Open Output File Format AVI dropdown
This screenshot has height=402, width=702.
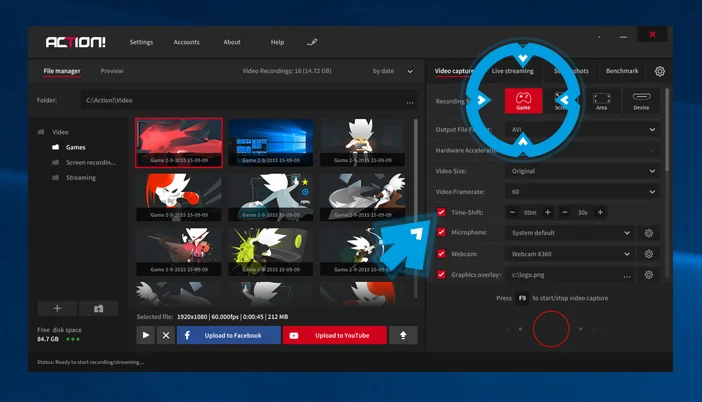(x=582, y=129)
